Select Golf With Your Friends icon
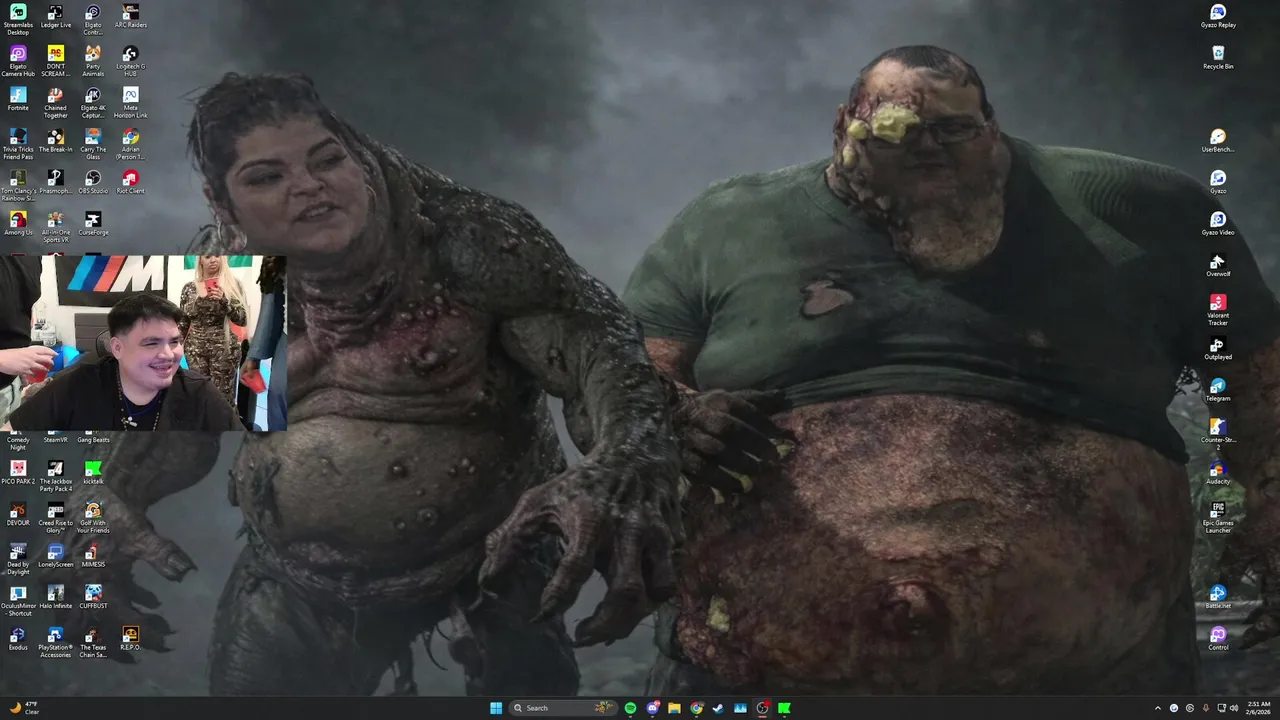This screenshot has height=720, width=1280. [x=93, y=519]
